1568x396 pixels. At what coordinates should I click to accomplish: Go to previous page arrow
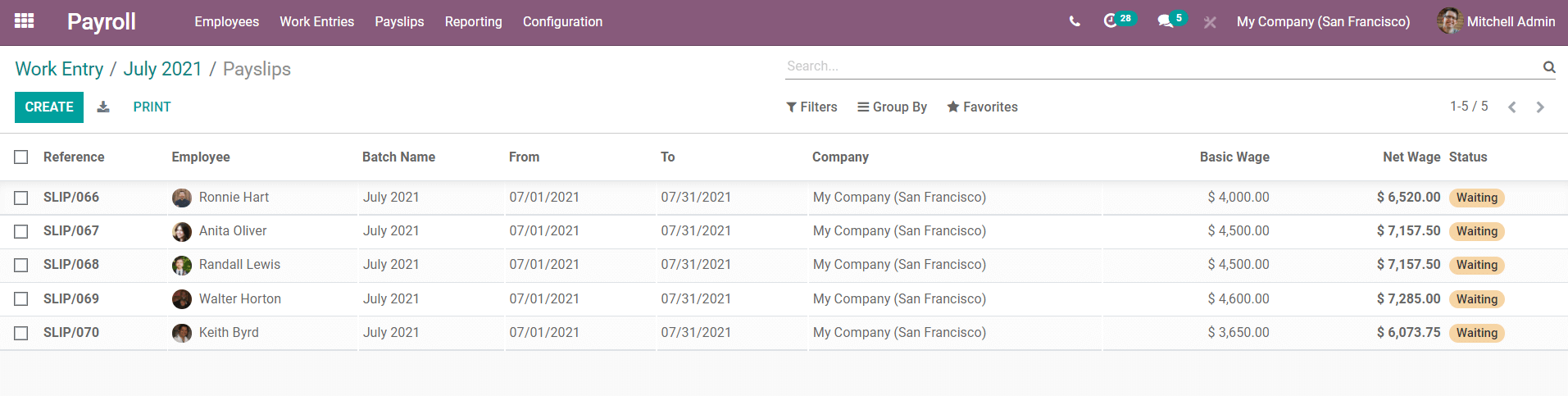coord(1512,107)
